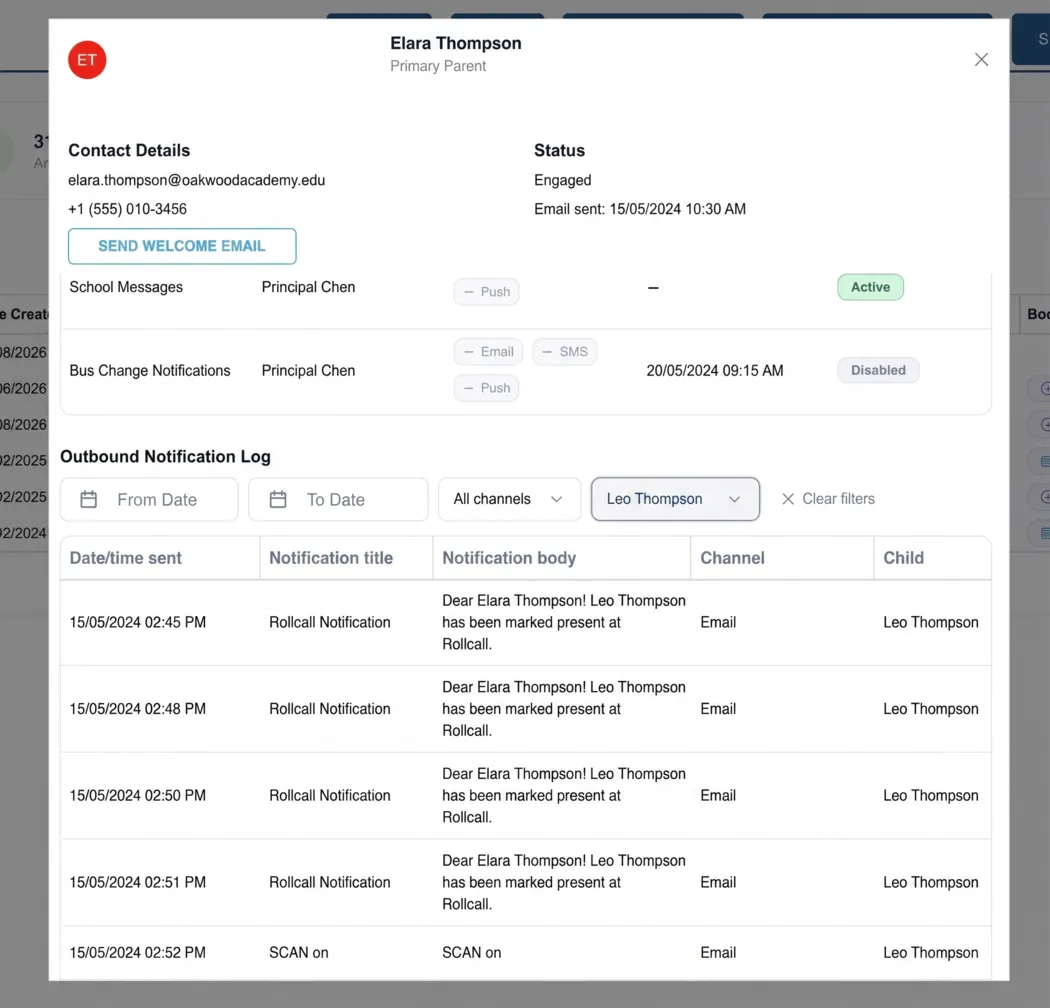Click Principal Chen in School Messages row

tap(308, 287)
